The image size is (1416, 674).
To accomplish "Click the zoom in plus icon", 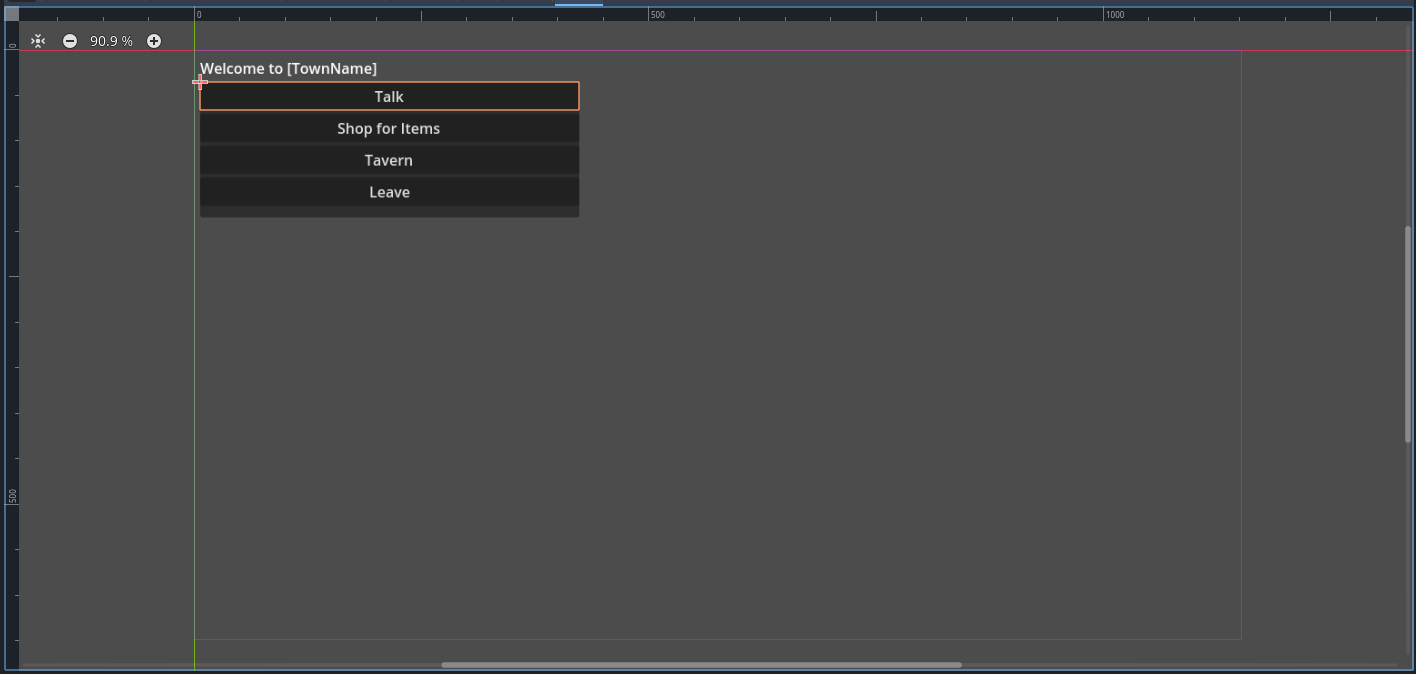I will pyautogui.click(x=154, y=41).
